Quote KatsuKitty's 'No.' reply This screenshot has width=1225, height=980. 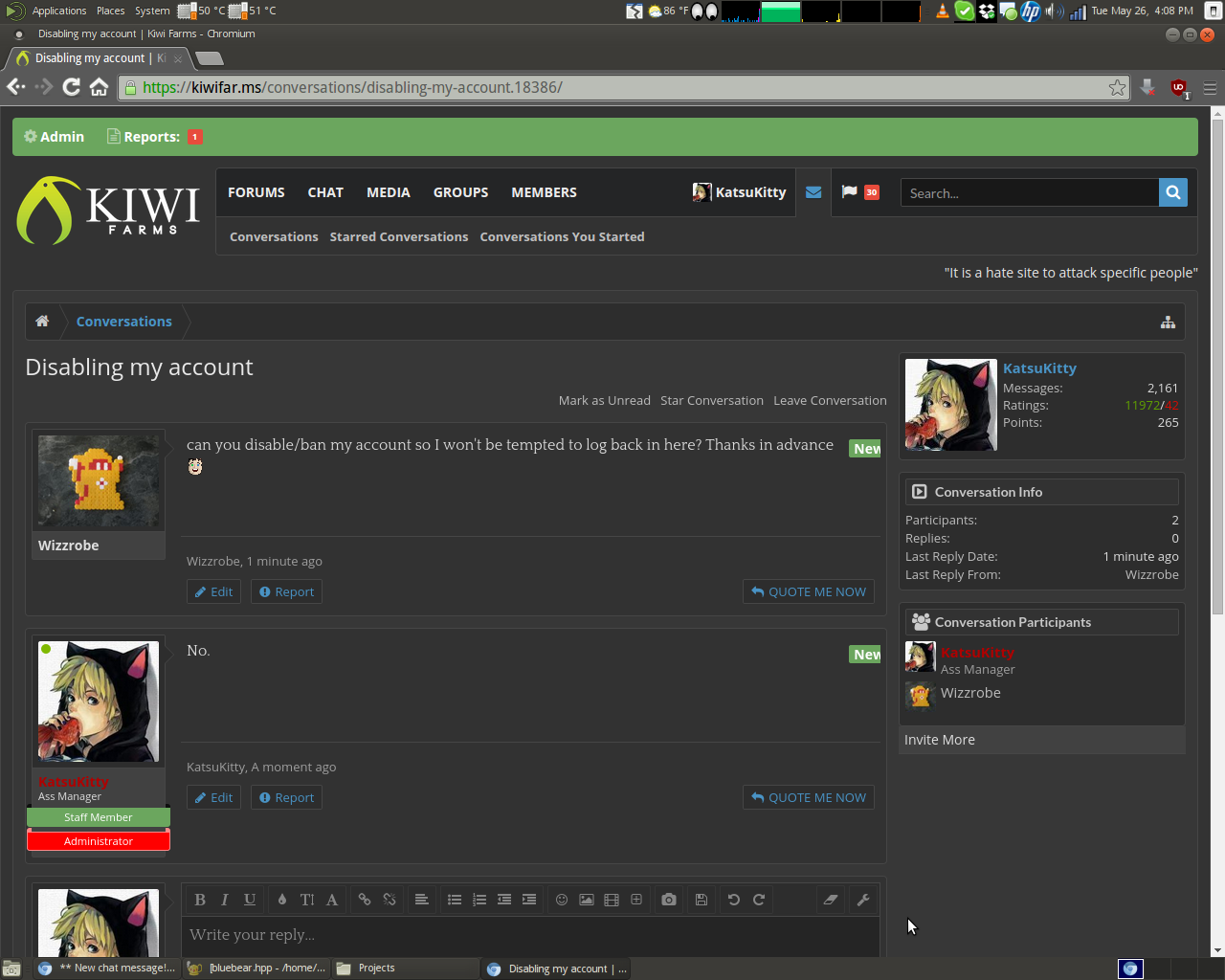809,797
